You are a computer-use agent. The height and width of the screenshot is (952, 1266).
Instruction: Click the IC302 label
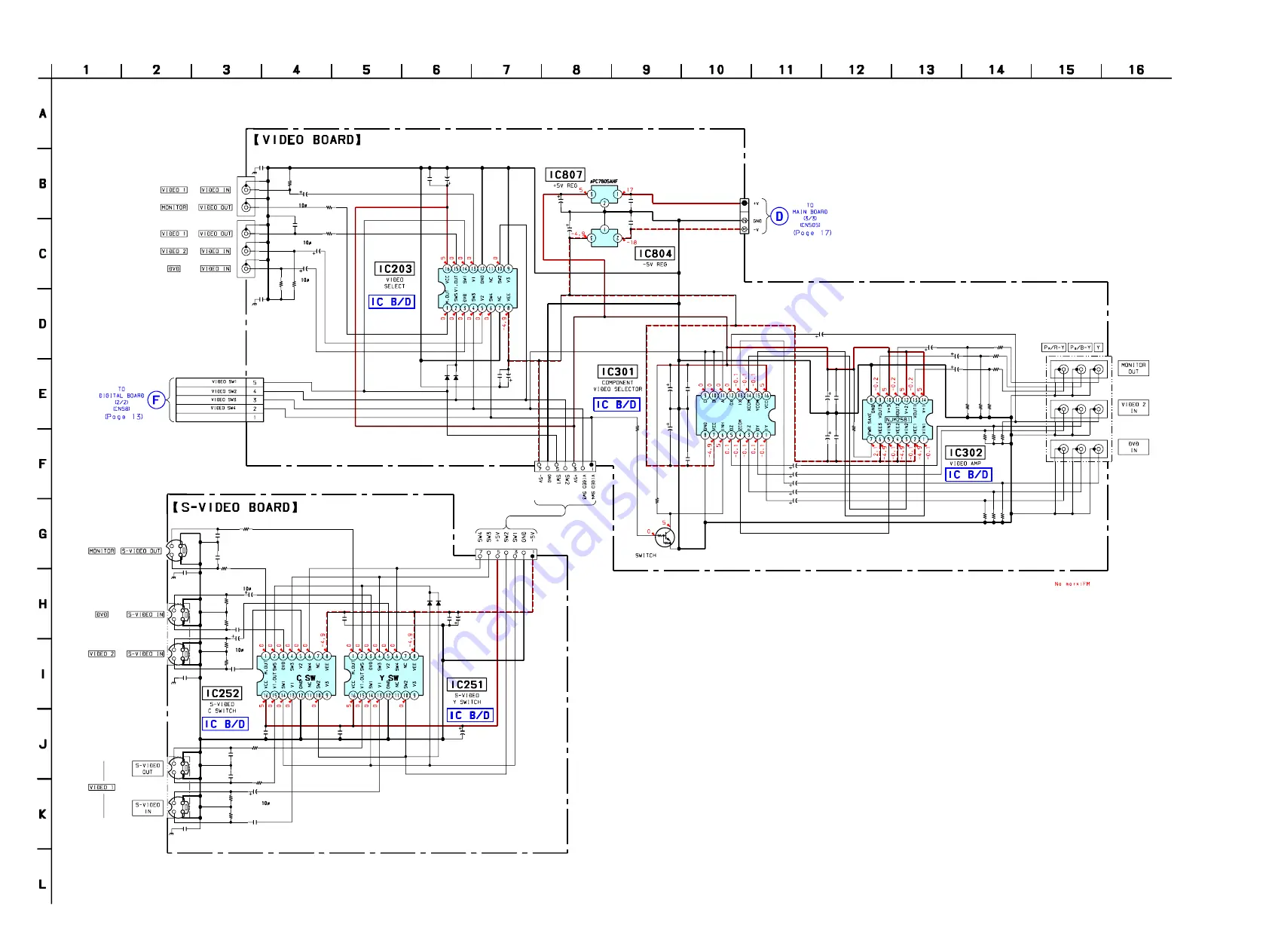(x=965, y=453)
